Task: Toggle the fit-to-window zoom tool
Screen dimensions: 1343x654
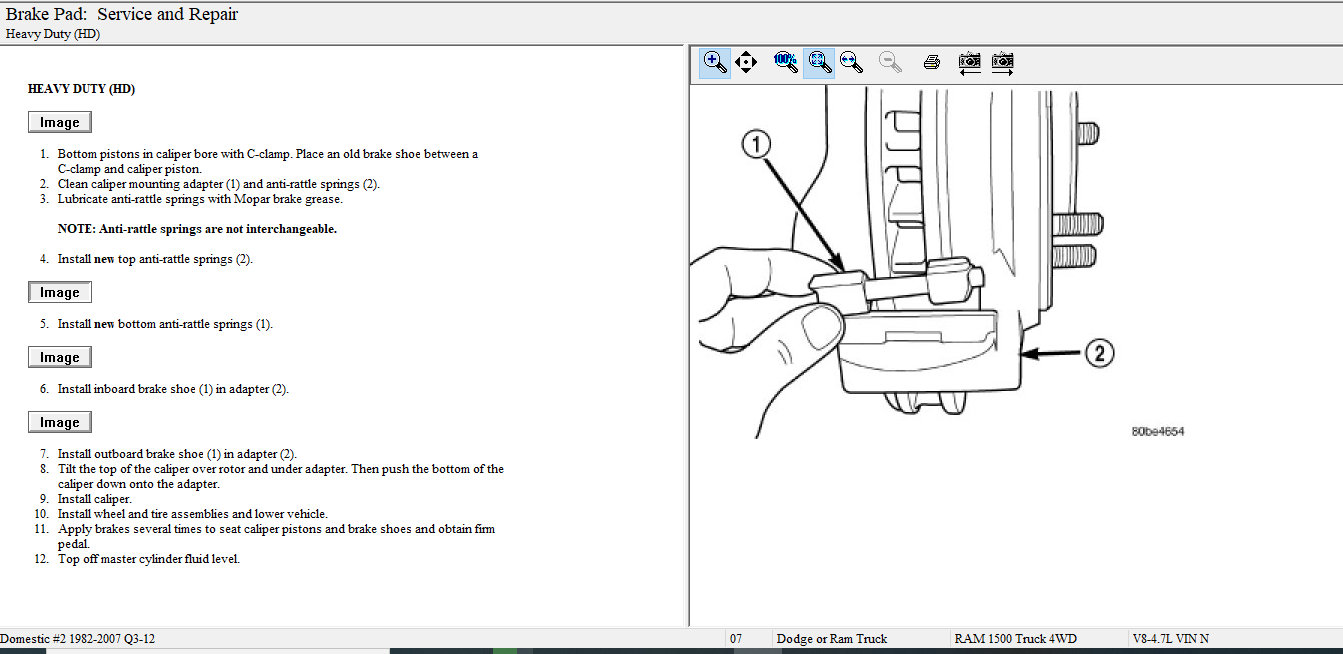Action: 819,63
